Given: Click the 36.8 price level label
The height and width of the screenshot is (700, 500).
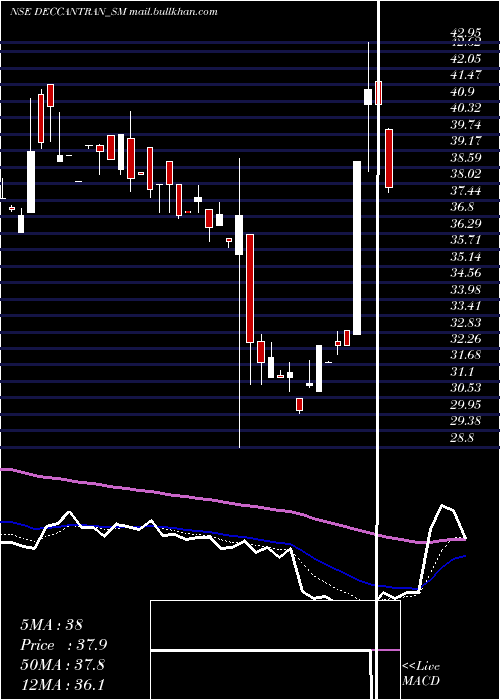Looking at the screenshot, I should pos(463,207).
